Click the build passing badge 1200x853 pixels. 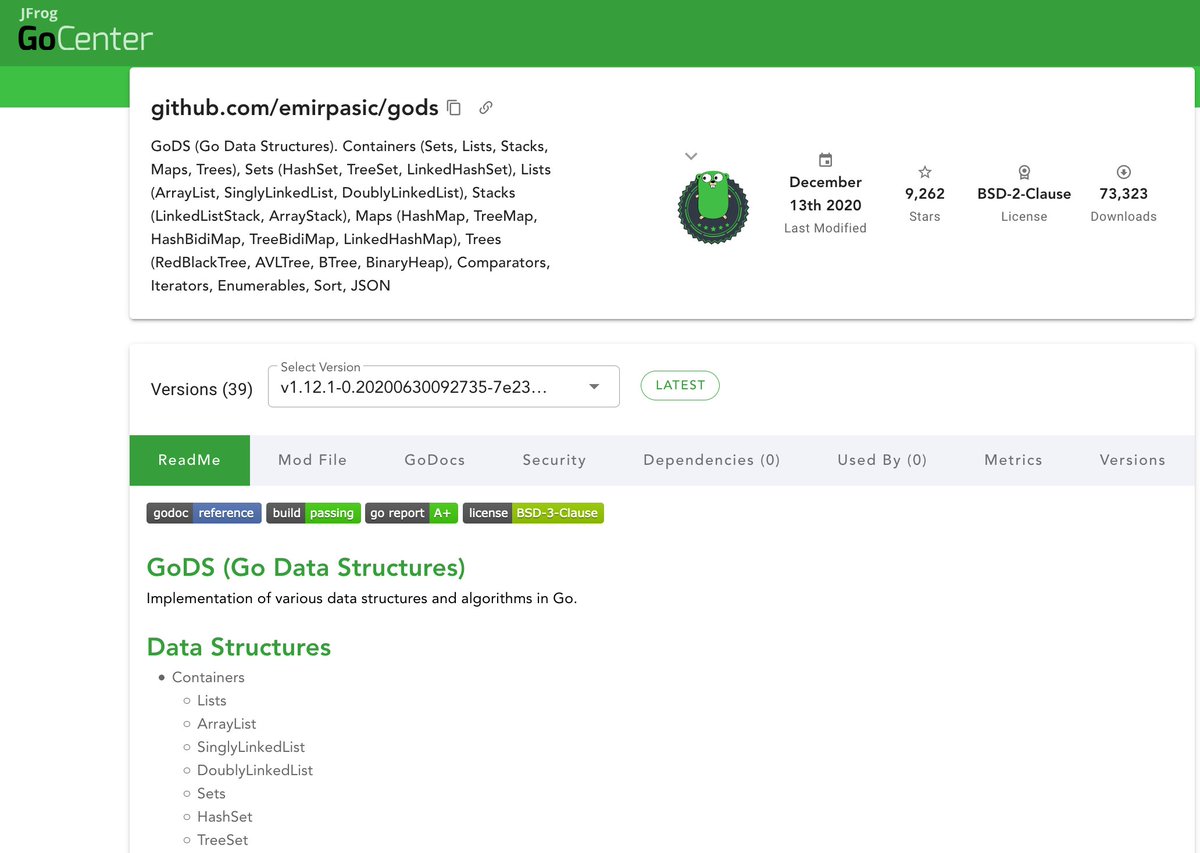pos(314,513)
